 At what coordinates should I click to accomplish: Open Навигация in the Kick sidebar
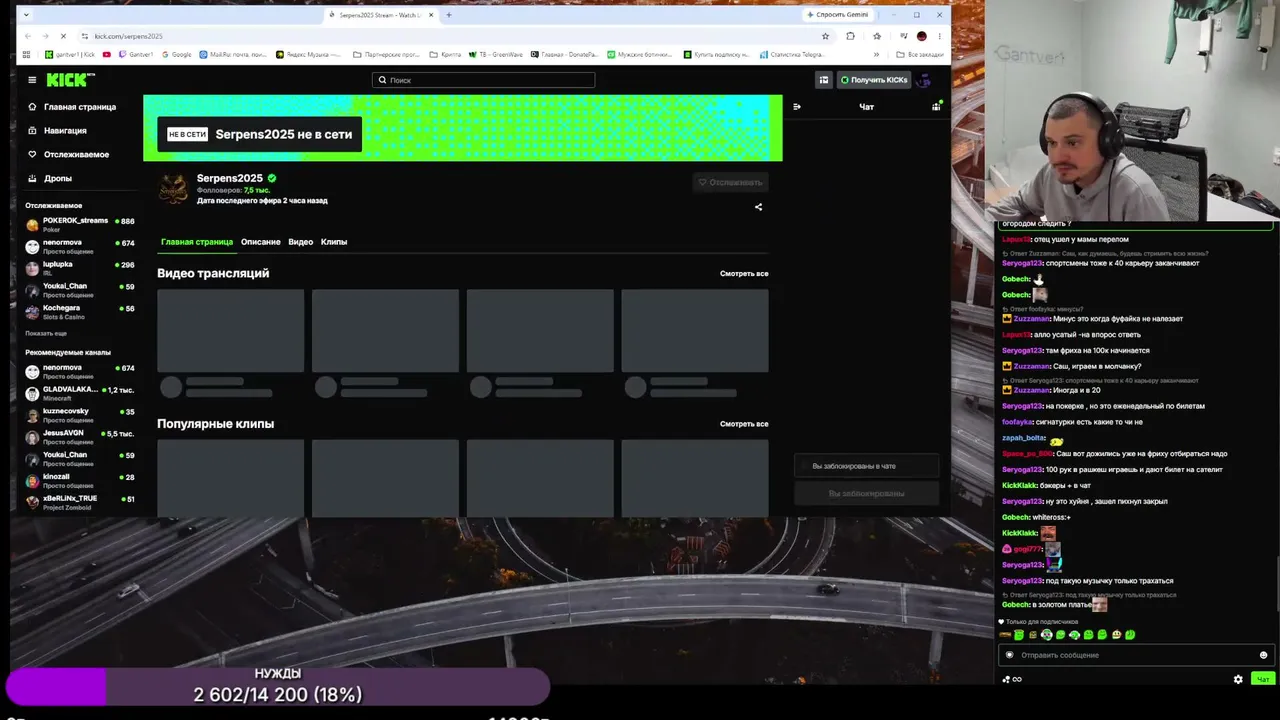(57, 131)
